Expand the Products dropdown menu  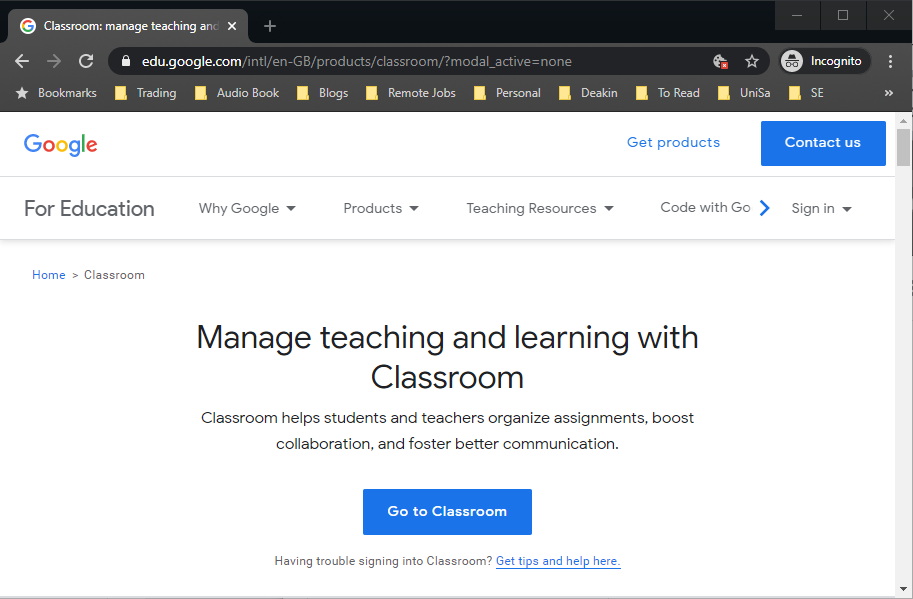[381, 208]
